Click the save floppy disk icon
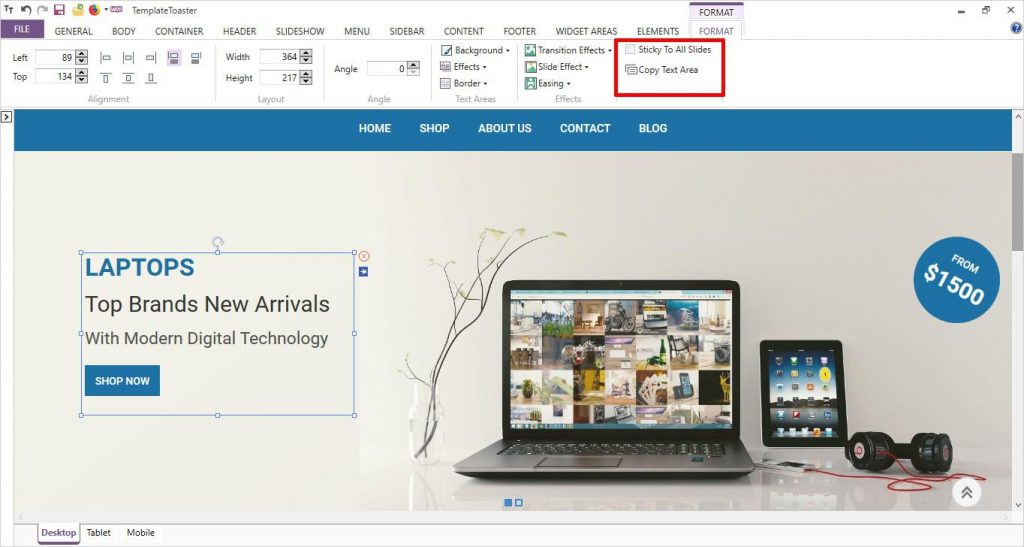This screenshot has width=1024, height=547. [59, 10]
